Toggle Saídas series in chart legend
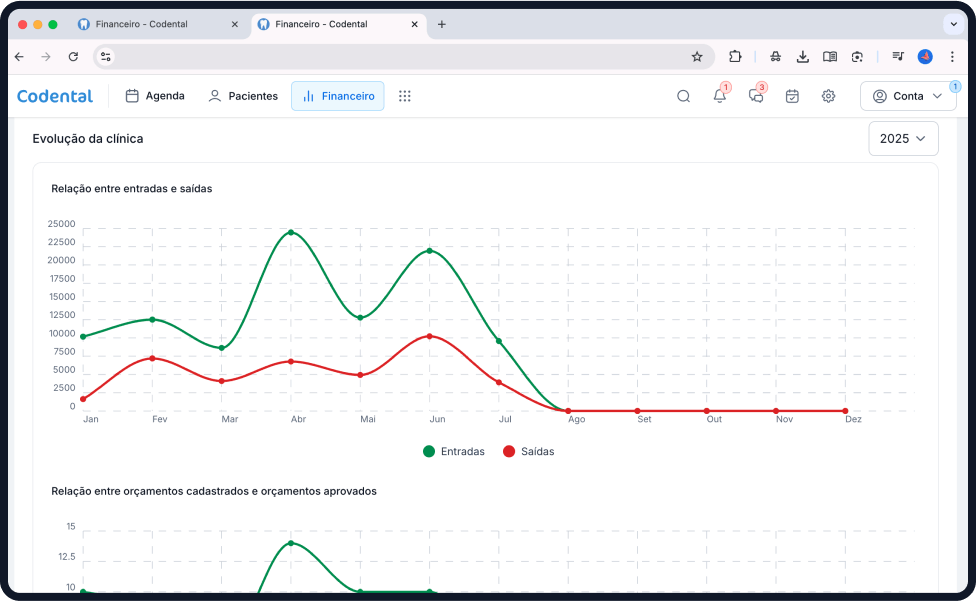The width and height of the screenshot is (976, 601). click(x=528, y=451)
